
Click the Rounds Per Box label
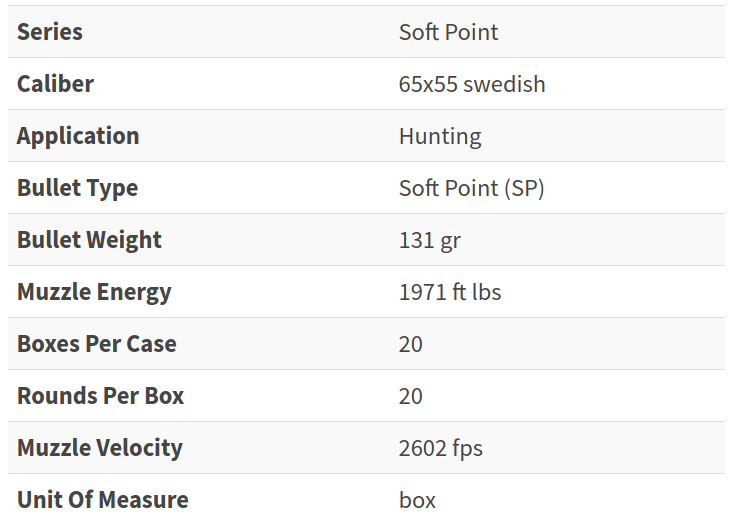101,396
